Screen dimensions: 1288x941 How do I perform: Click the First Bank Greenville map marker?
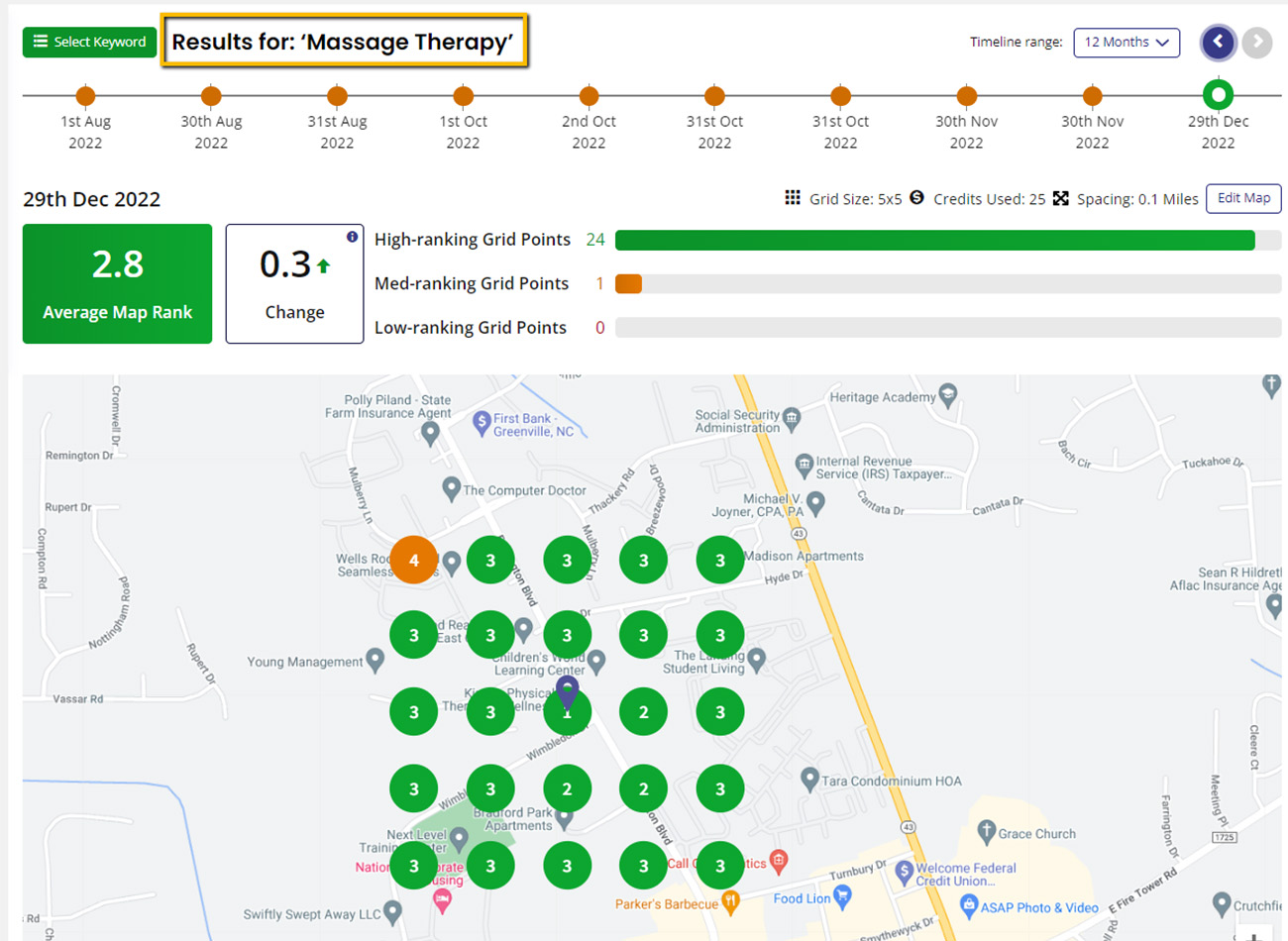point(482,422)
